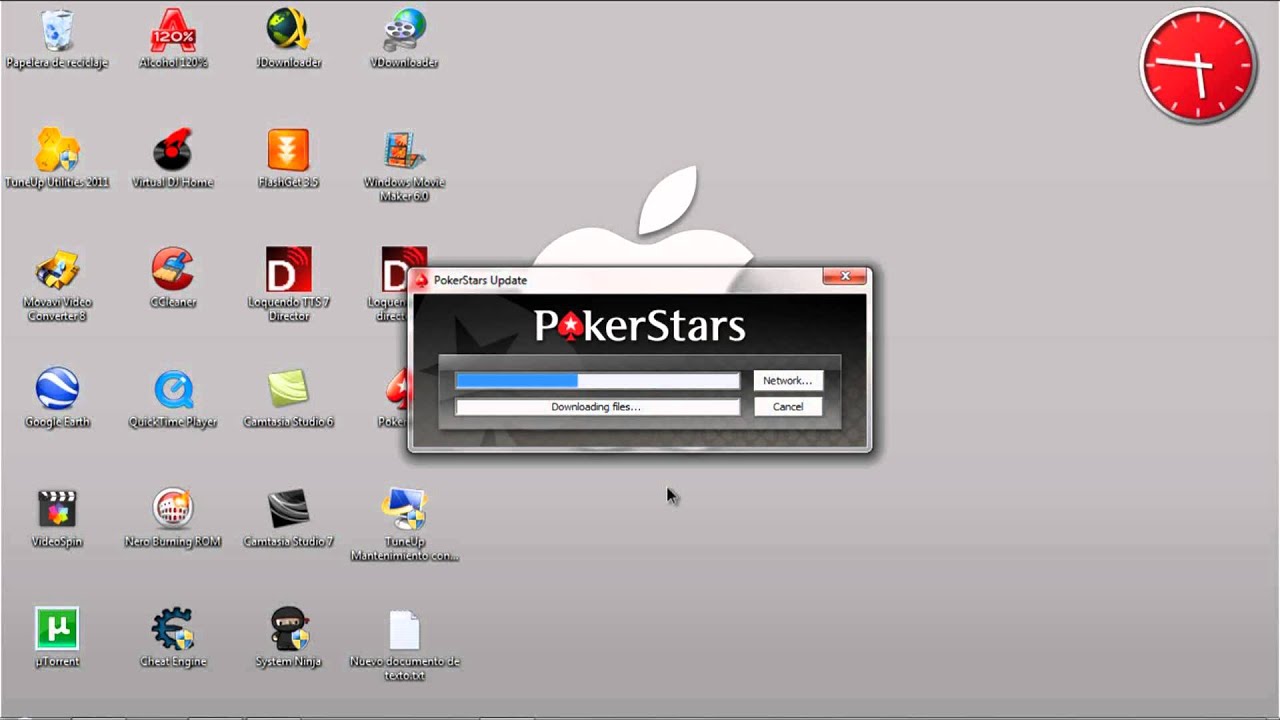Select the QuickTime Player icon

(x=173, y=390)
